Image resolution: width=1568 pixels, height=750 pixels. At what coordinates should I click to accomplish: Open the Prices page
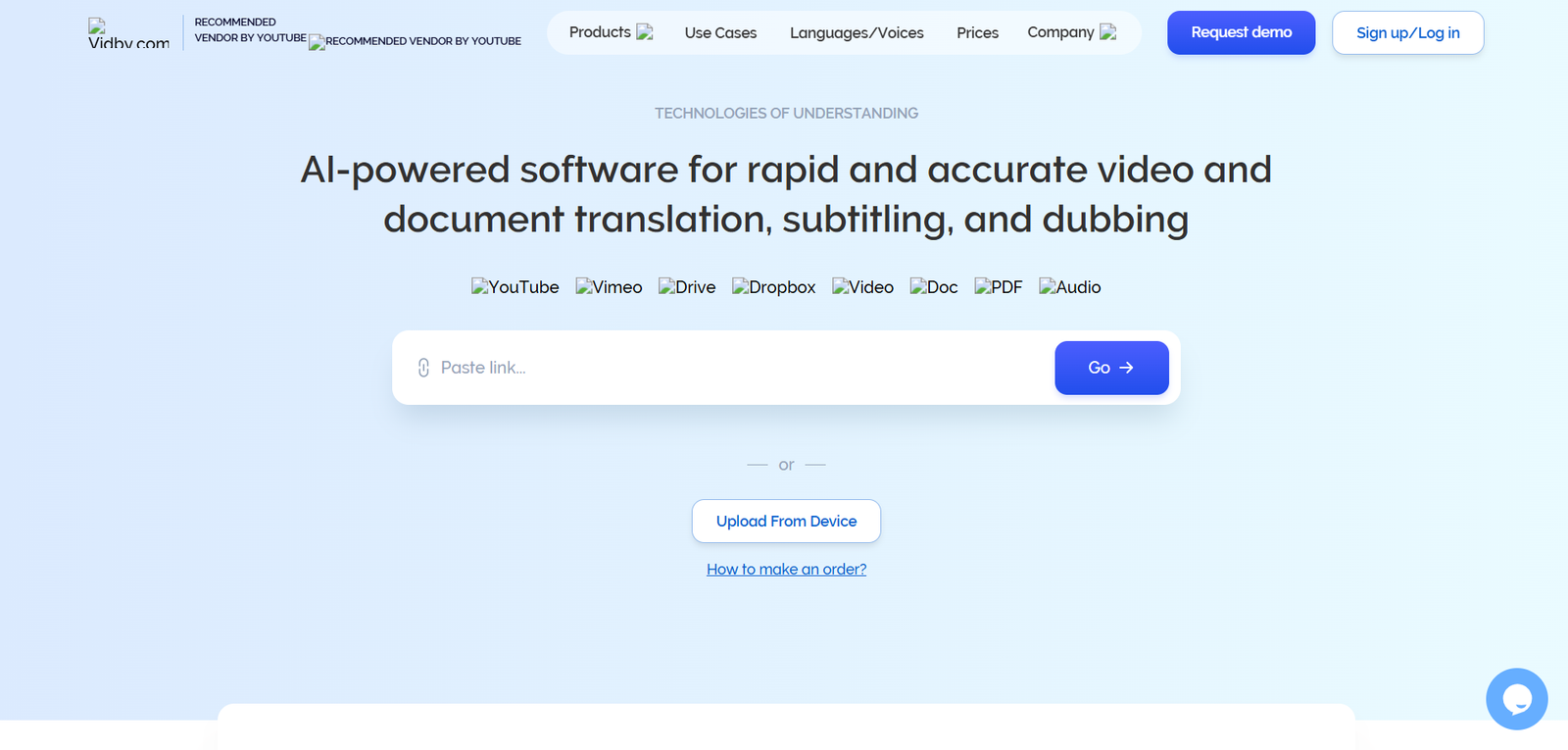pyautogui.click(x=977, y=33)
